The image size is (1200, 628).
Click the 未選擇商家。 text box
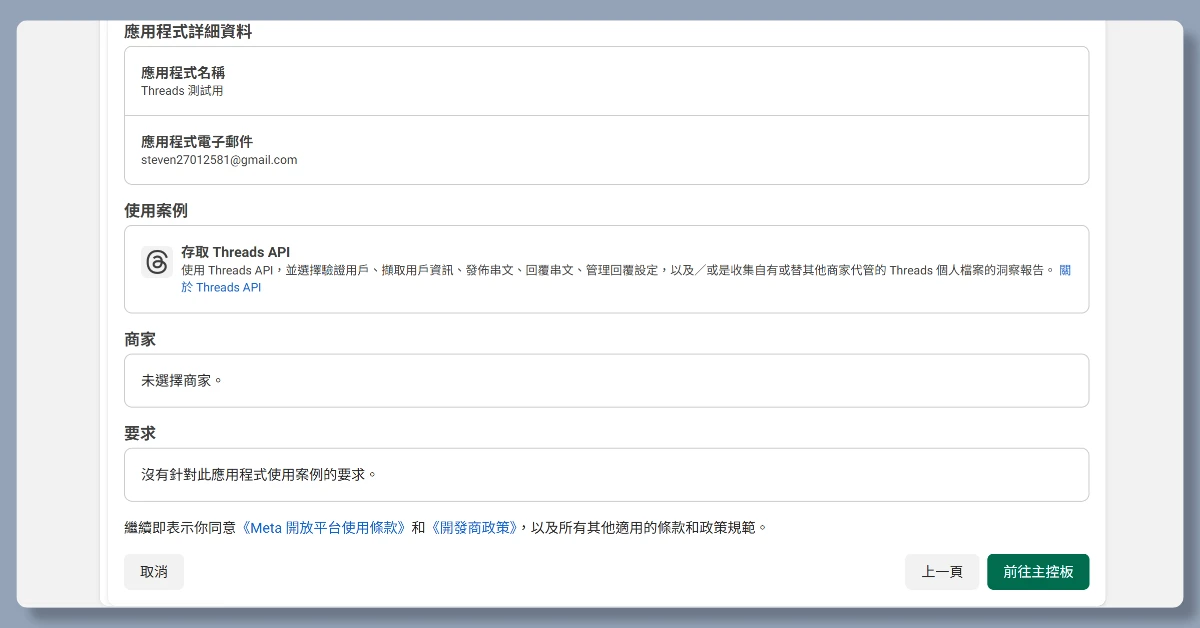(606, 380)
